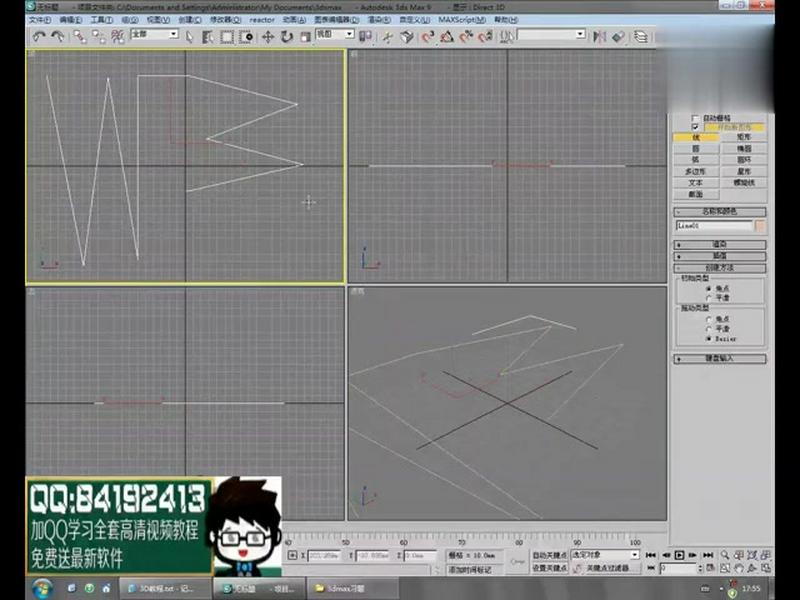Expand the Keyboard Entry rollout
Image resolution: width=800 pixels, height=600 pixels.
[x=720, y=359]
